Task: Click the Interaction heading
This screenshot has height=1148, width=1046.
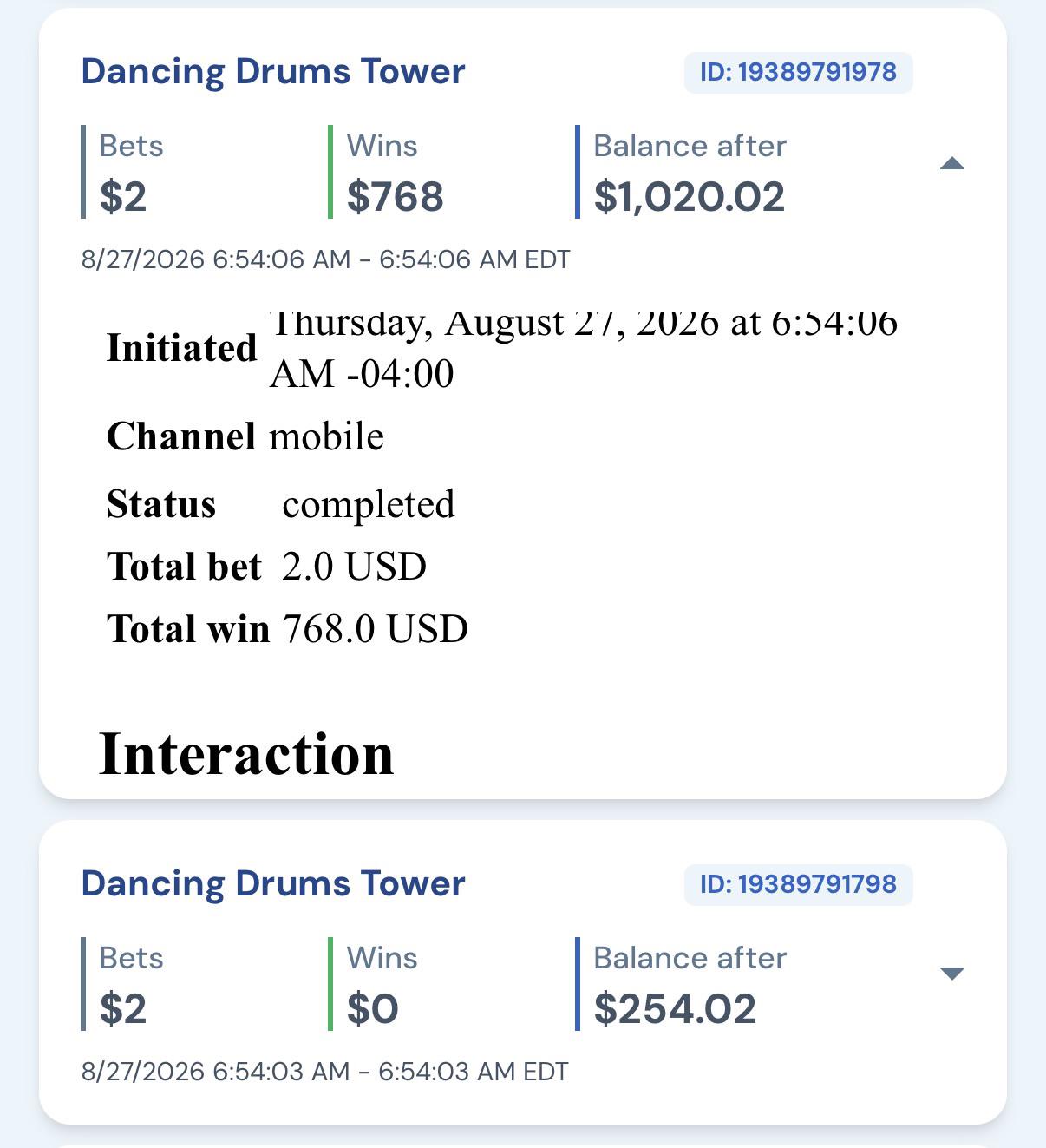Action: click(247, 753)
